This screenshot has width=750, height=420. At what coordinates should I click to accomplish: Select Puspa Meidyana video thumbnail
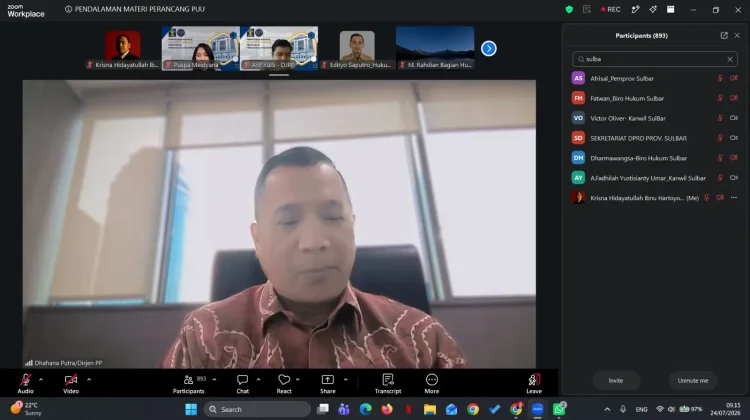click(x=201, y=48)
